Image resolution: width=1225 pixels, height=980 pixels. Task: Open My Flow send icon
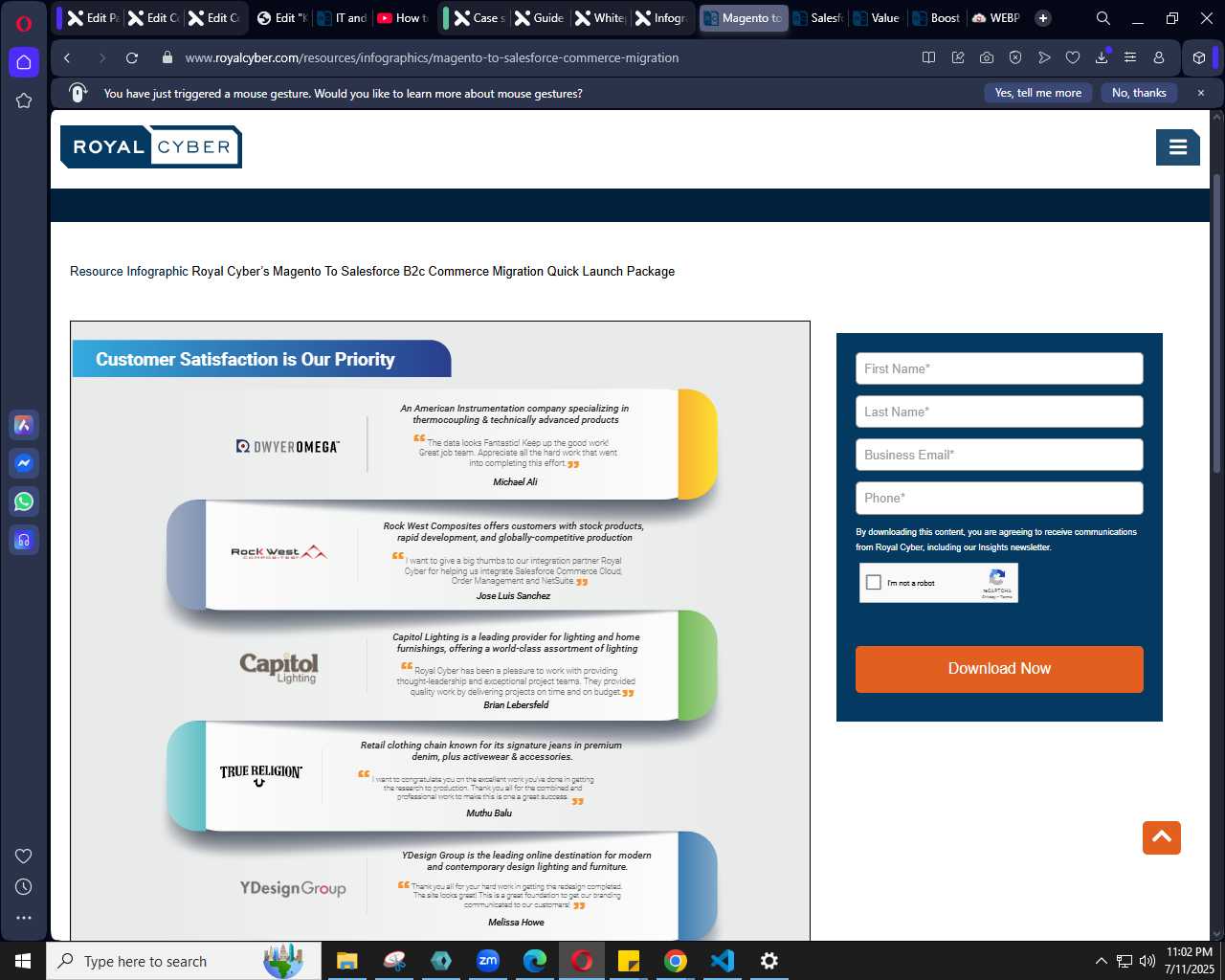pos(1044,57)
